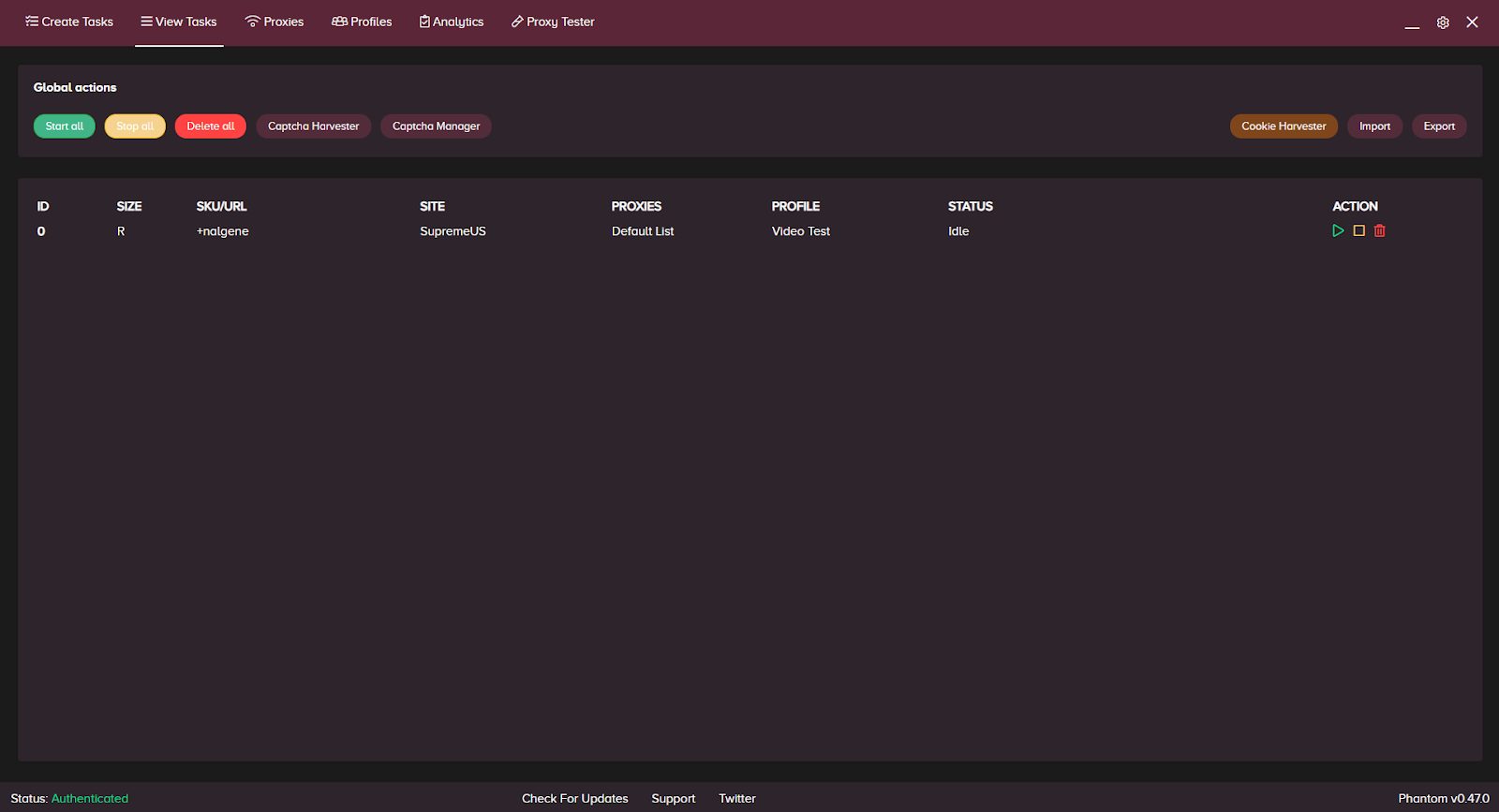Open the Cookie Harvester
1499x812 pixels.
click(x=1284, y=126)
